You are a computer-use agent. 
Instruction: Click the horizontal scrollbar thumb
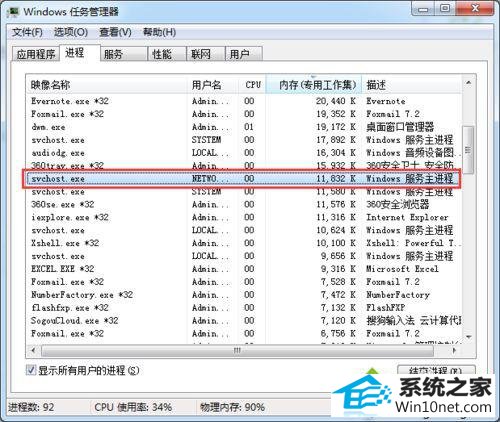point(237,351)
